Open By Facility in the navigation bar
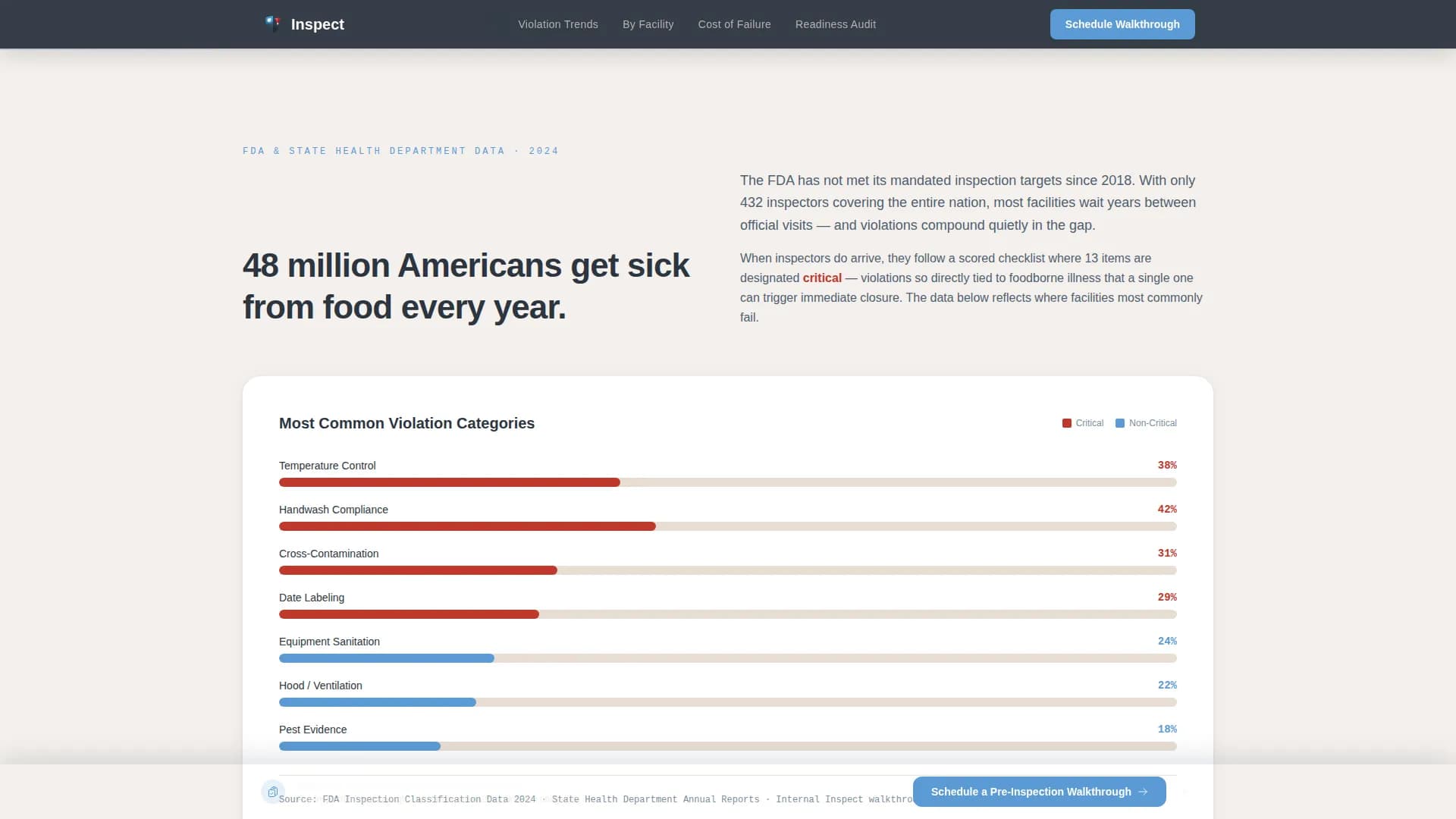The height and width of the screenshot is (819, 1456). (648, 24)
